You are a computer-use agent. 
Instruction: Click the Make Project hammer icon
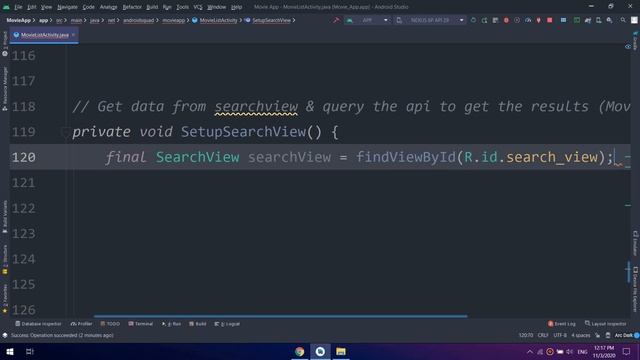(336, 20)
